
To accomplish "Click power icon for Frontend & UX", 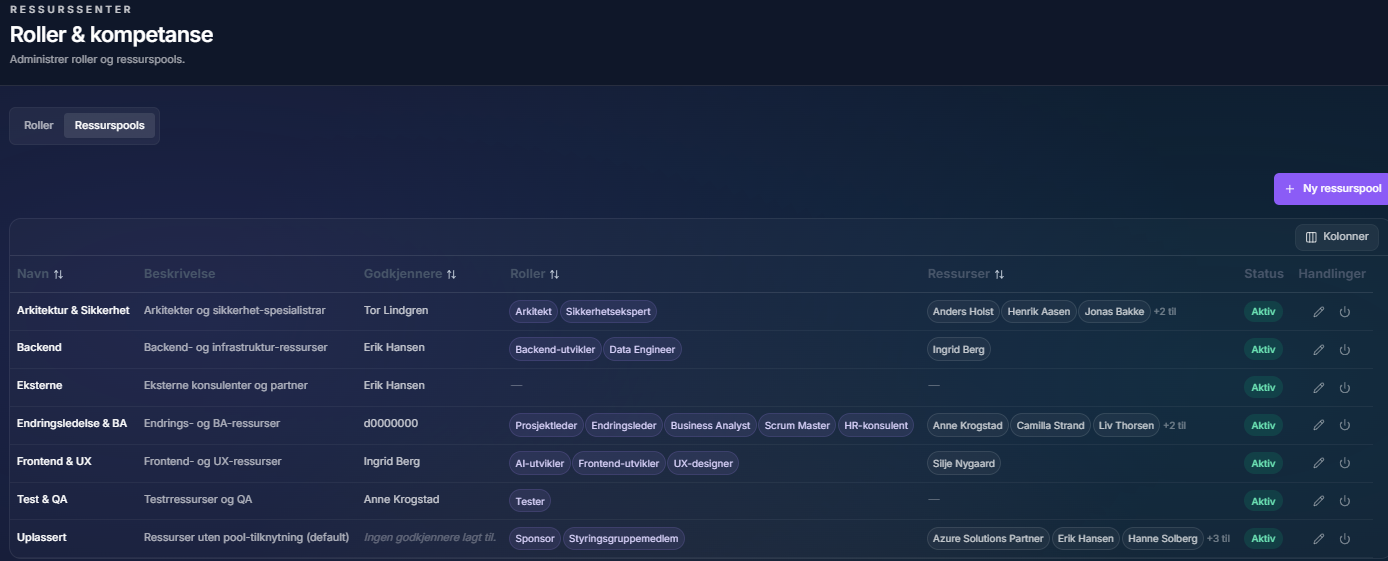I will pyautogui.click(x=1345, y=463).
